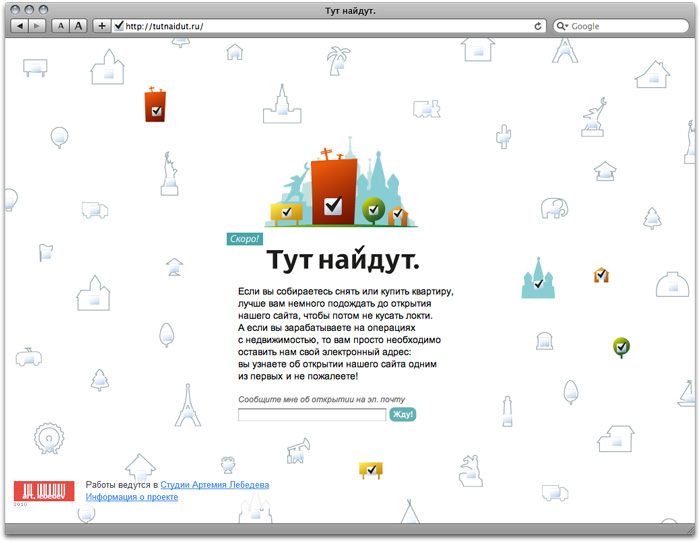
Task: Increase text size with large A button
Action: pyautogui.click(x=78, y=26)
